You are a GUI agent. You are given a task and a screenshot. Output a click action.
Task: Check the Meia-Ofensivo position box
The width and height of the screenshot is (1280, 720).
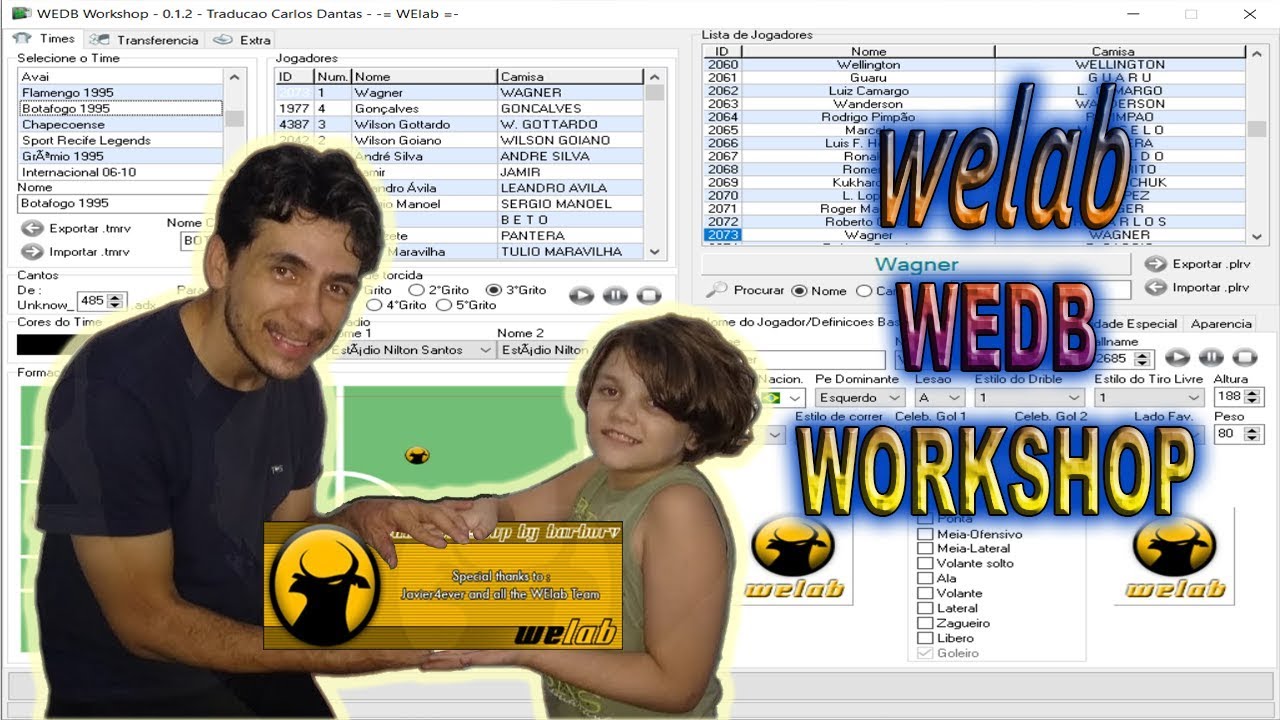tap(925, 534)
